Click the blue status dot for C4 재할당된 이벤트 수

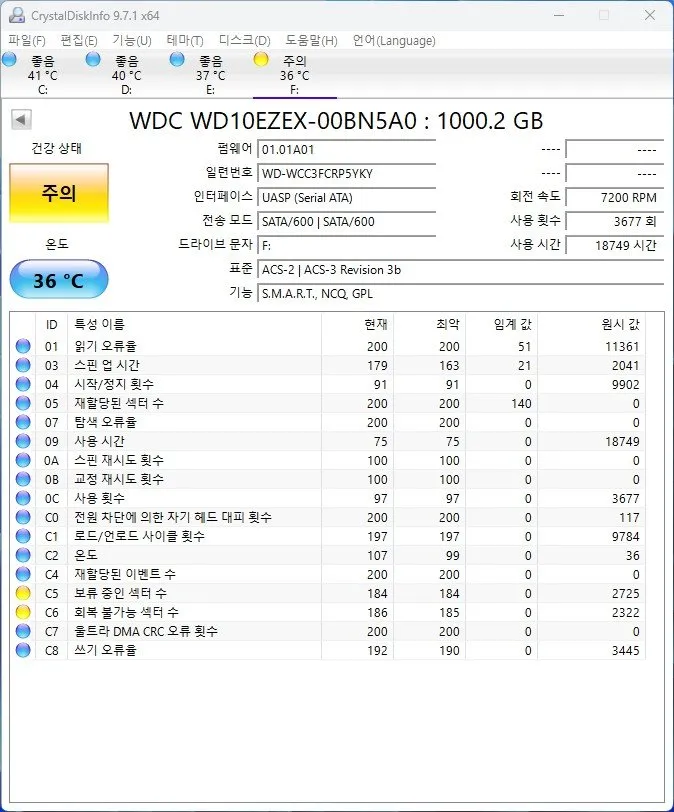tap(23, 574)
